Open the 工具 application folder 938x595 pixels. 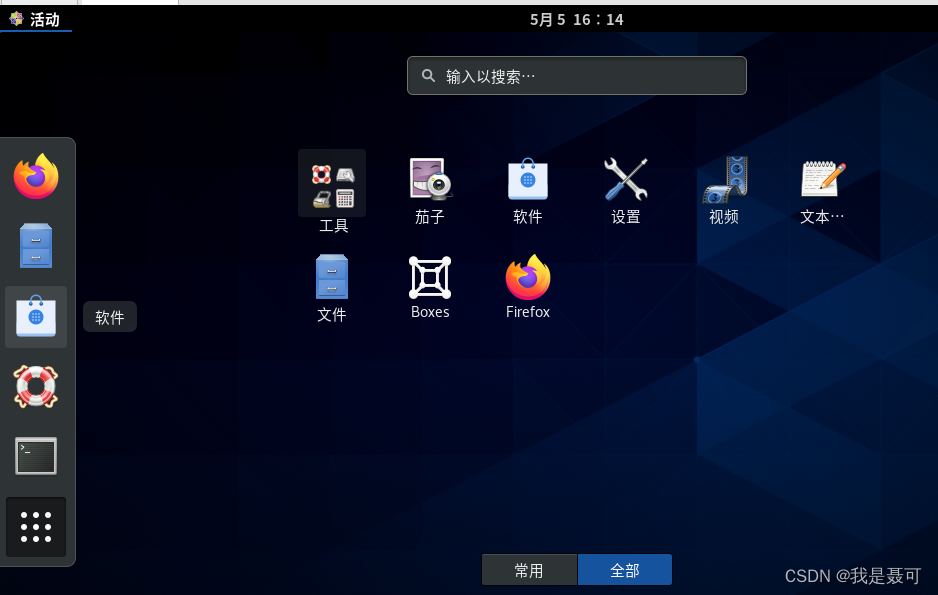tap(332, 182)
